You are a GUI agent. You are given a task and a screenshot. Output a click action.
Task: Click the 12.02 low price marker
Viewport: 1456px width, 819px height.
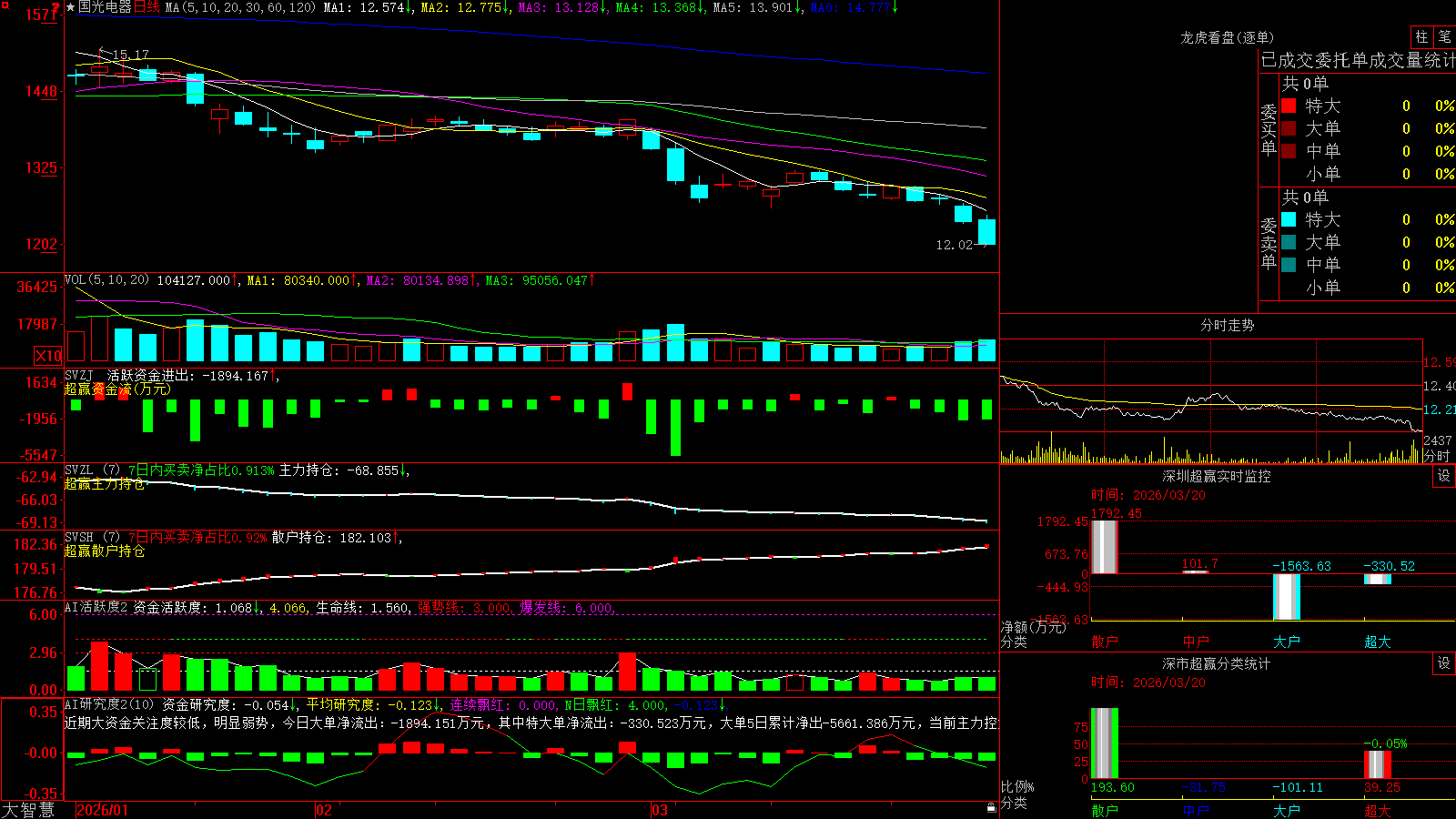click(x=954, y=245)
